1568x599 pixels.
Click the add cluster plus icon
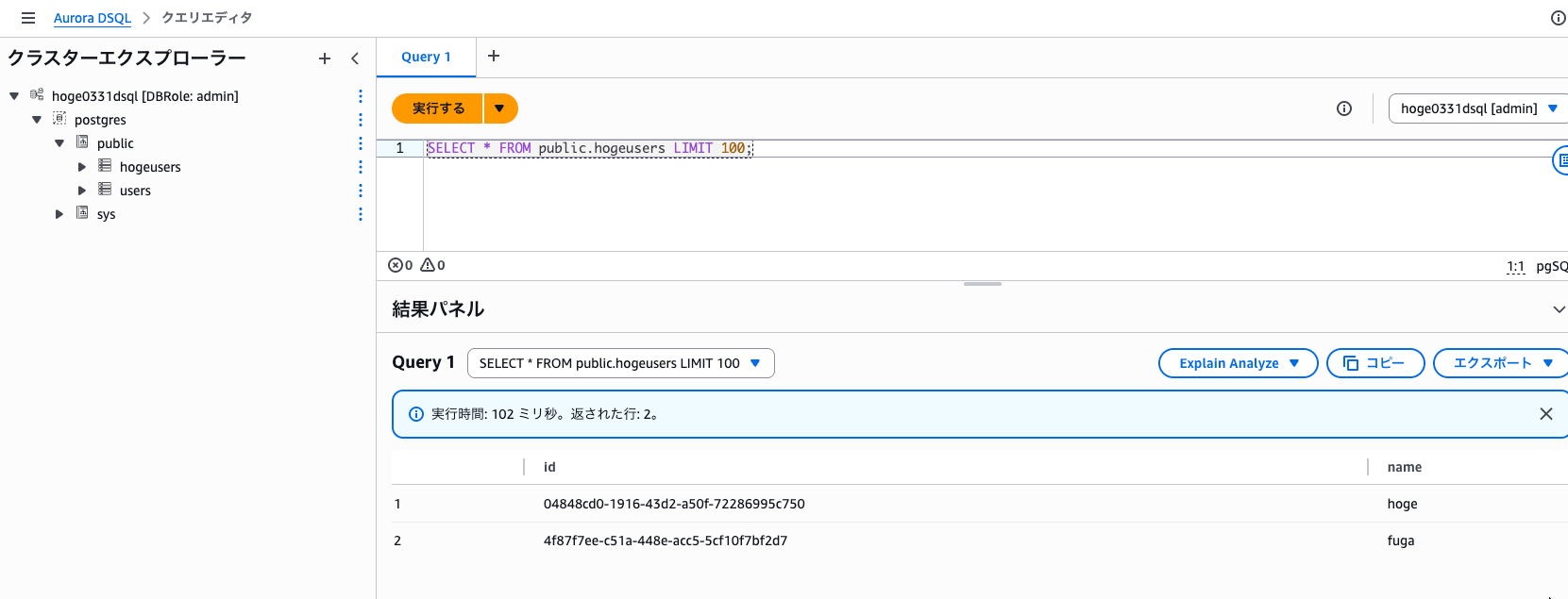pos(325,58)
